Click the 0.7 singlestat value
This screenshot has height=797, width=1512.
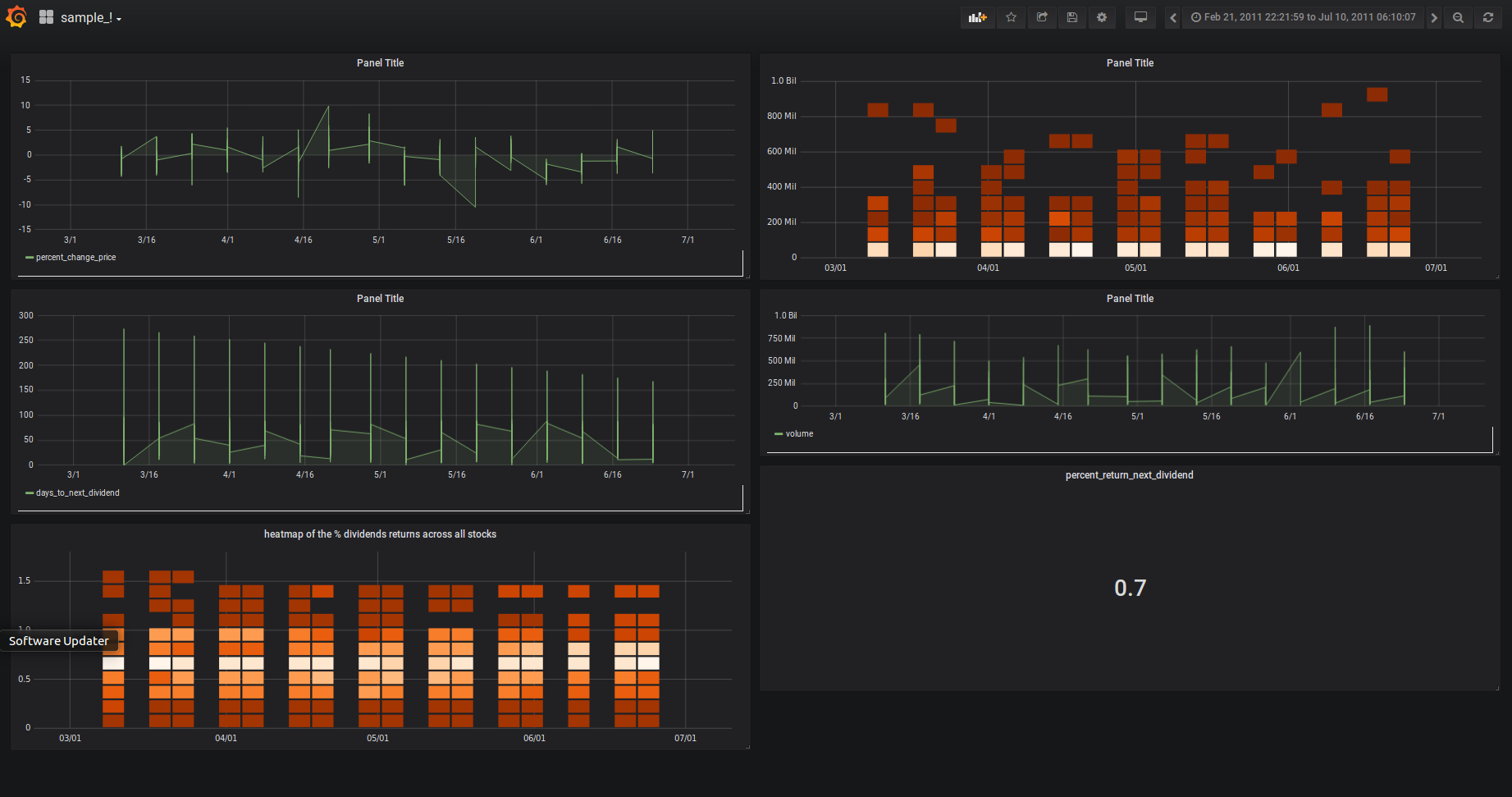tap(1130, 588)
